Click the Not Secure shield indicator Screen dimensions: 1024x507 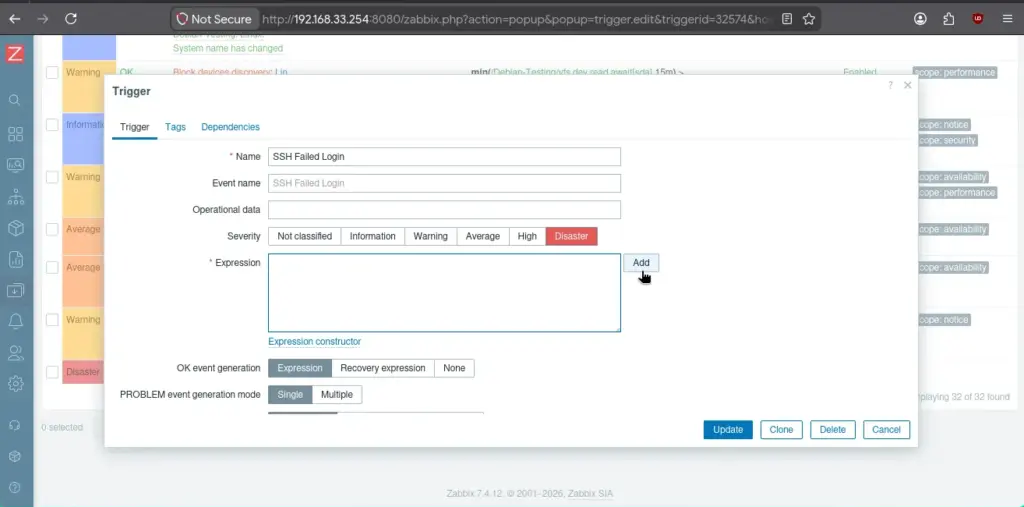214,19
